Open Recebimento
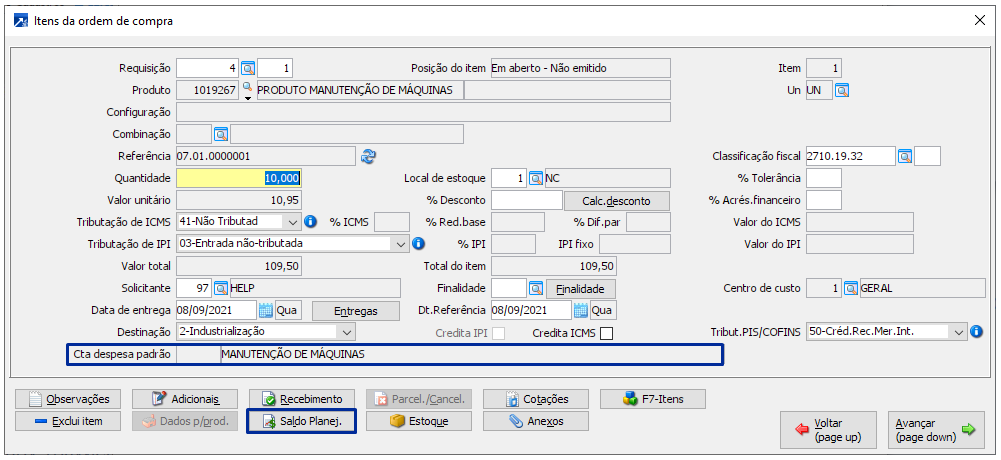1001x460 pixels. 302,399
